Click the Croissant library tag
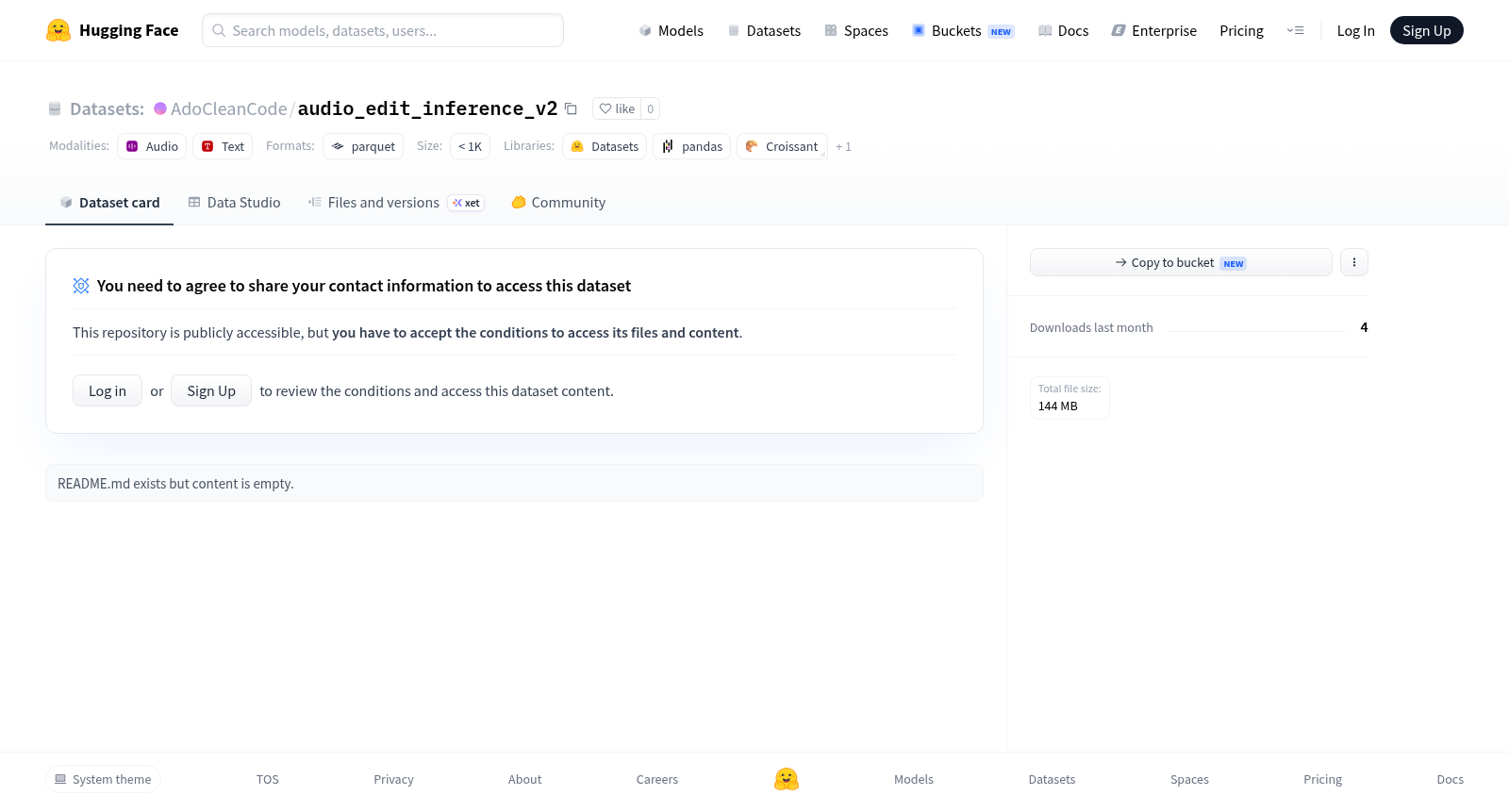This screenshot has width=1509, height=812. tap(782, 146)
